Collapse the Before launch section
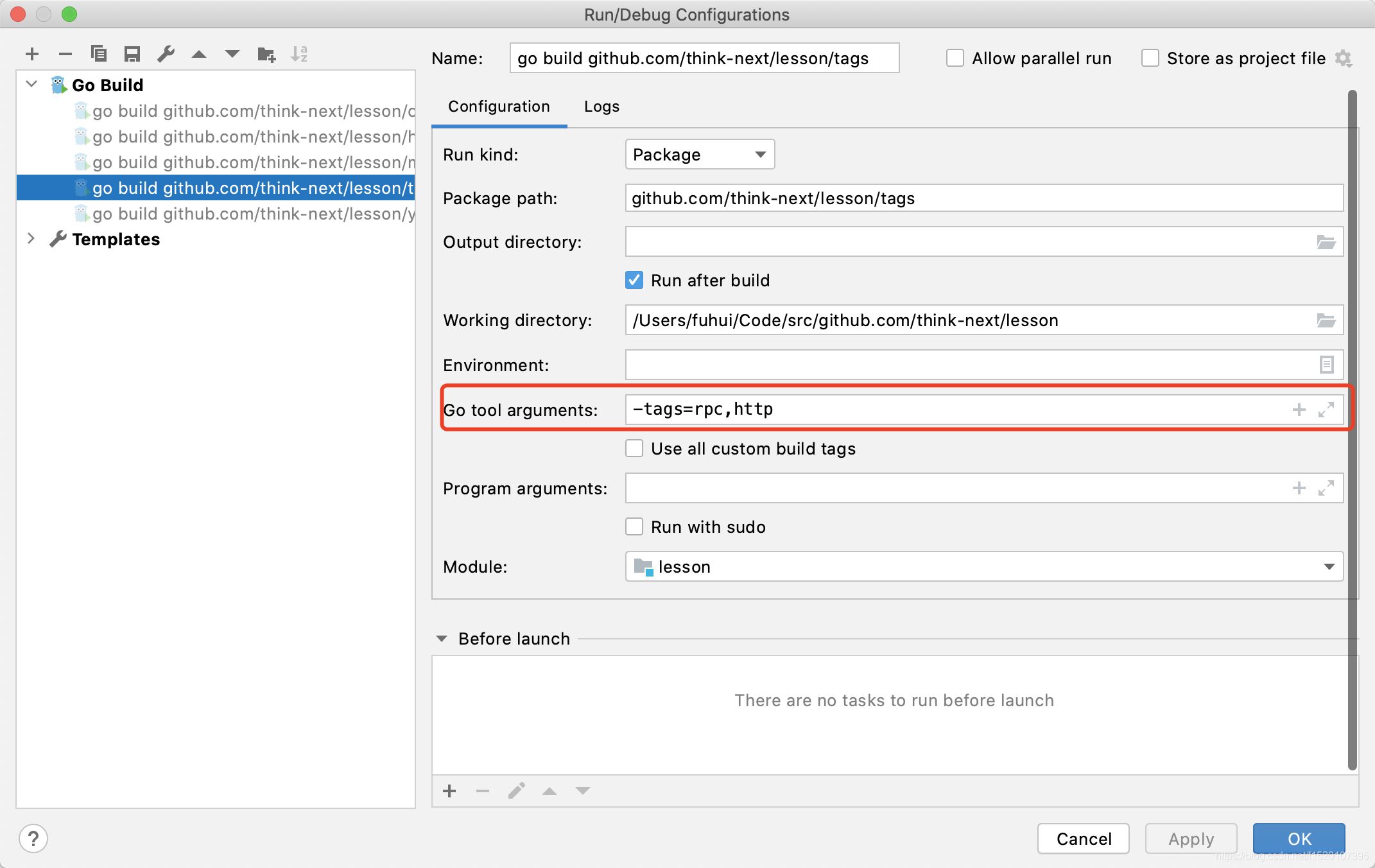Screen dimensions: 1375x868 coord(442,639)
